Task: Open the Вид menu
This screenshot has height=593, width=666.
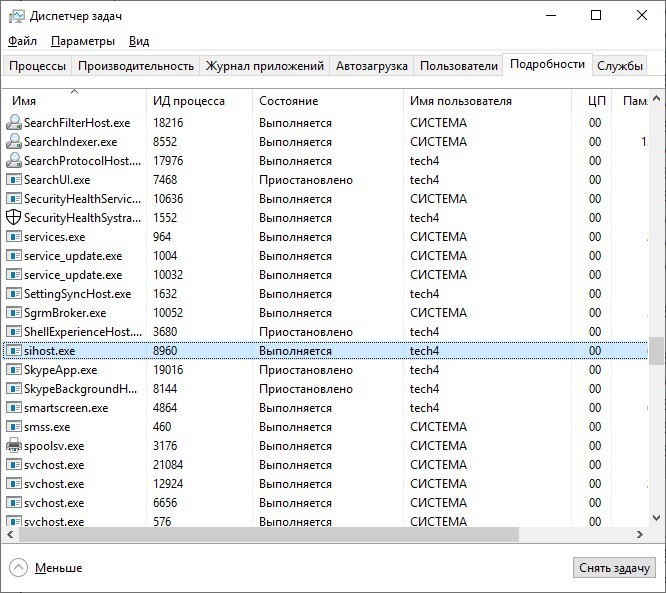Action: 139,41
